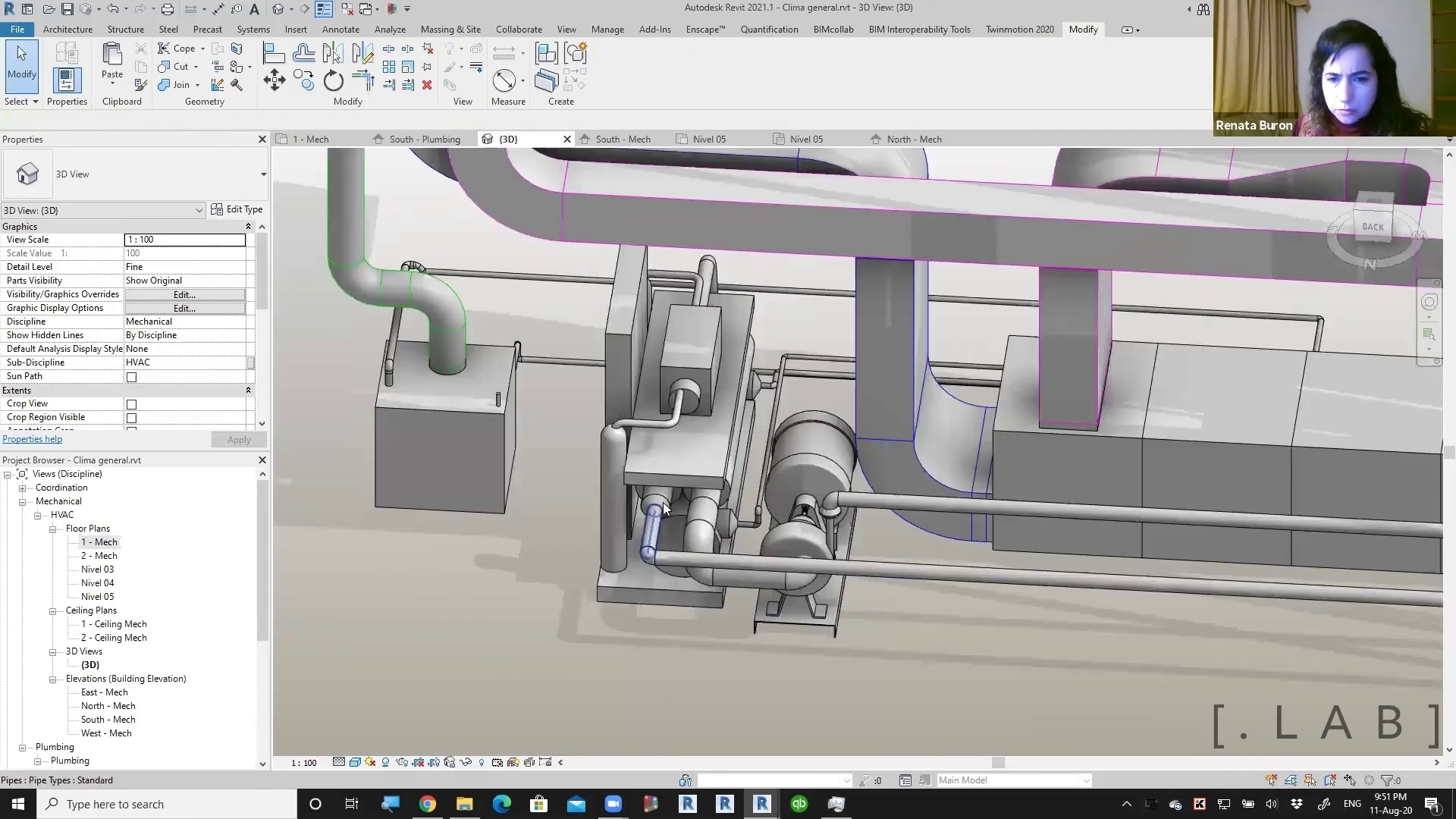Select the Move tool in Modify panel
Viewport: 1456px width, 819px height.
click(274, 80)
